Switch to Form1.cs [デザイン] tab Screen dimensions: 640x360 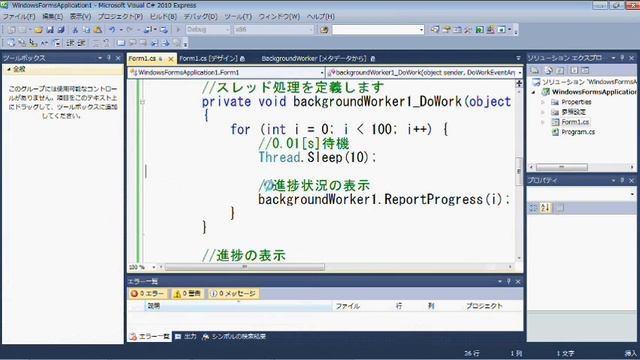[212, 59]
